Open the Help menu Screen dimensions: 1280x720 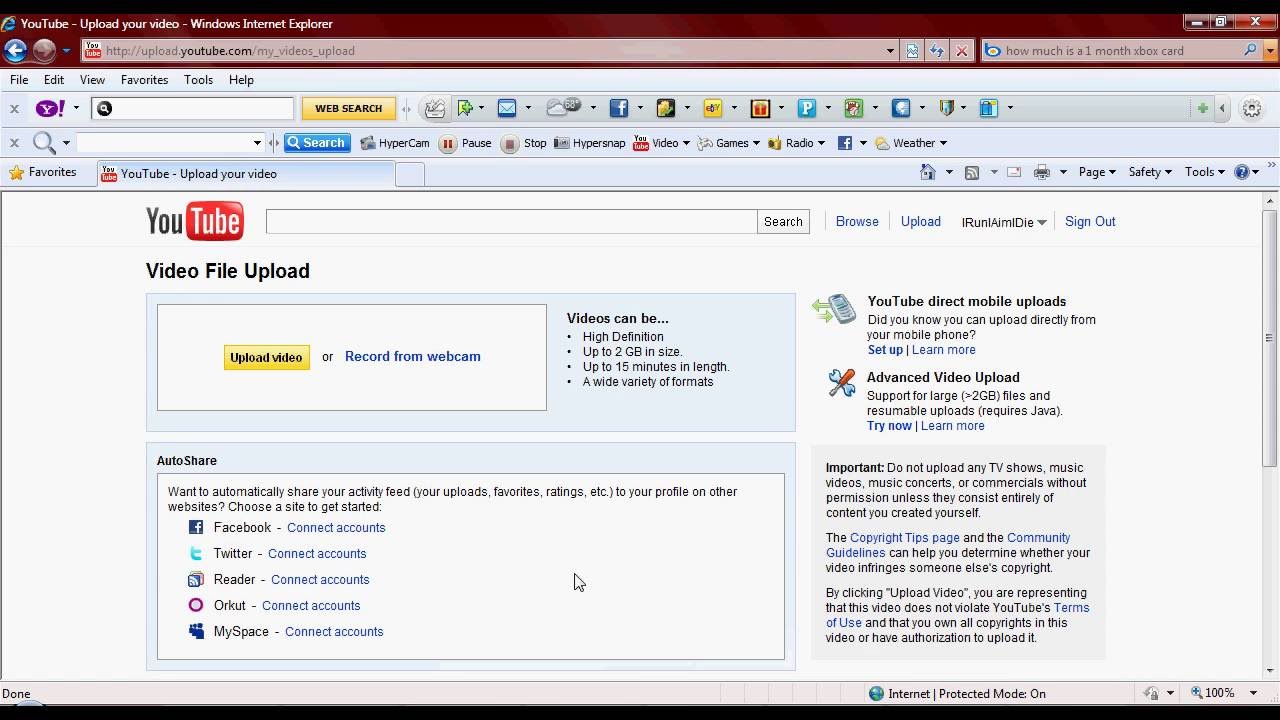coord(241,80)
